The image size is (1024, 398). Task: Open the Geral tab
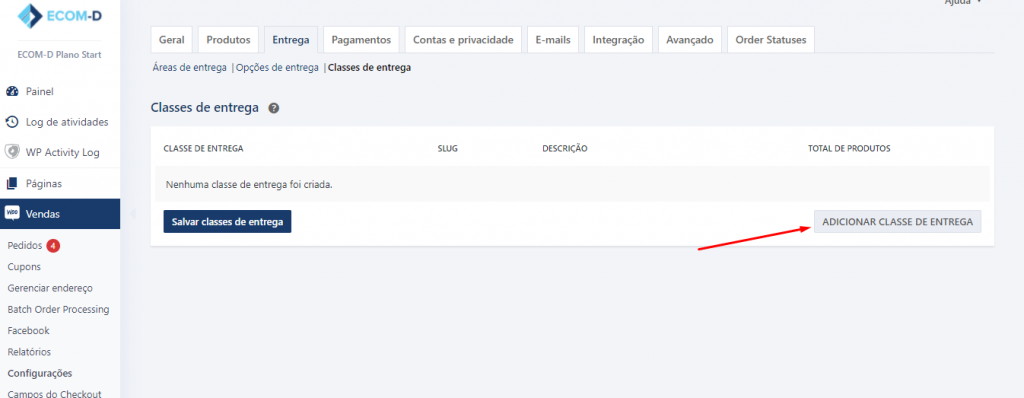(x=172, y=40)
